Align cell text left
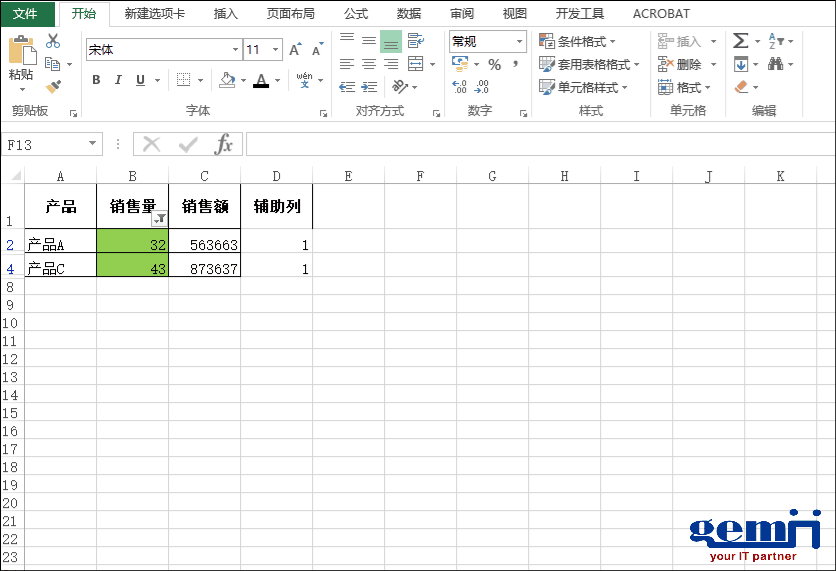The image size is (836, 571). 347,65
